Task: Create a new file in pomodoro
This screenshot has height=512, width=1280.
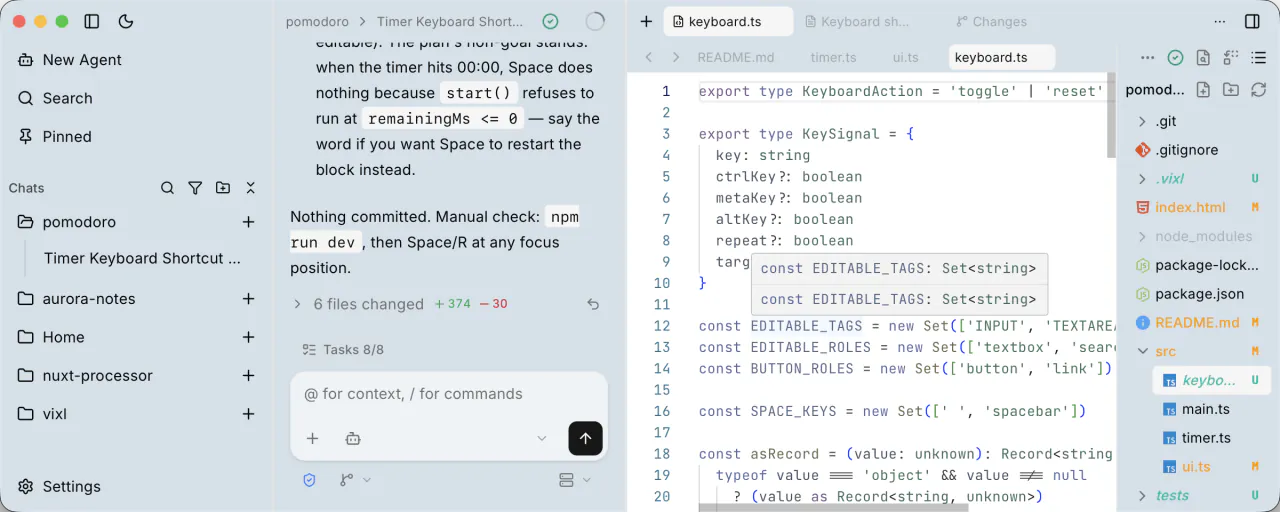Action: click(x=1203, y=89)
